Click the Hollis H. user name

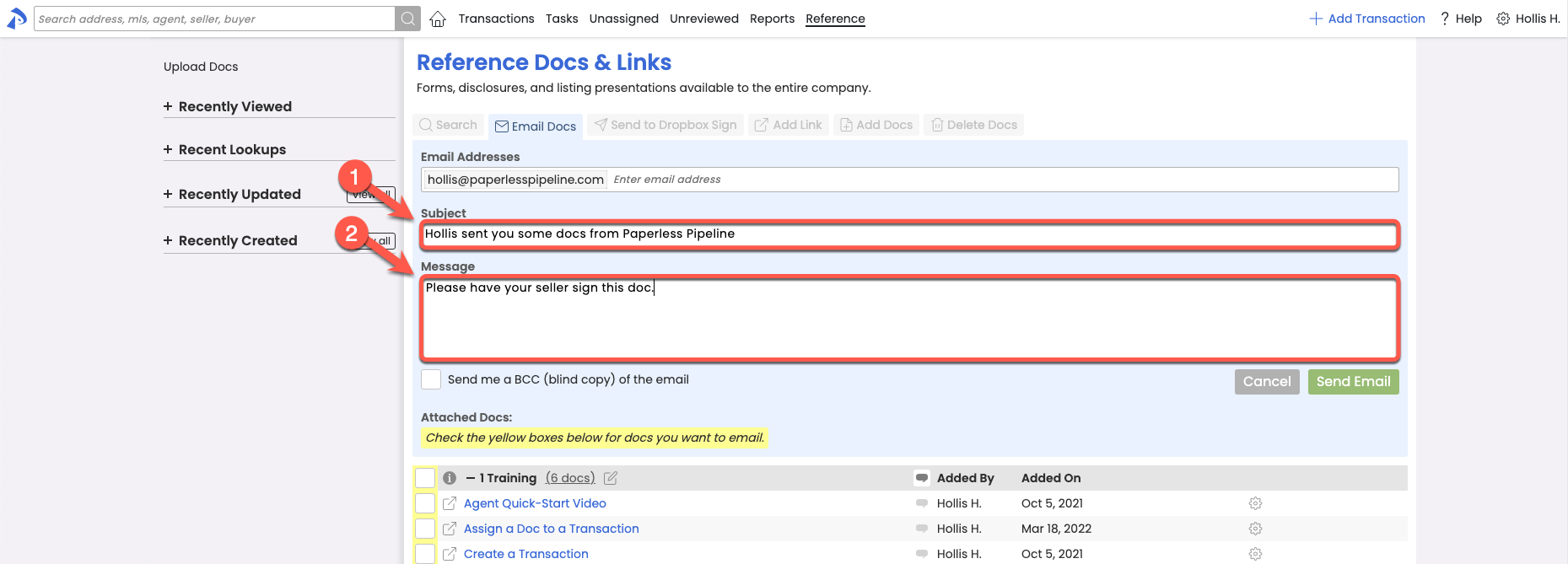(1538, 19)
